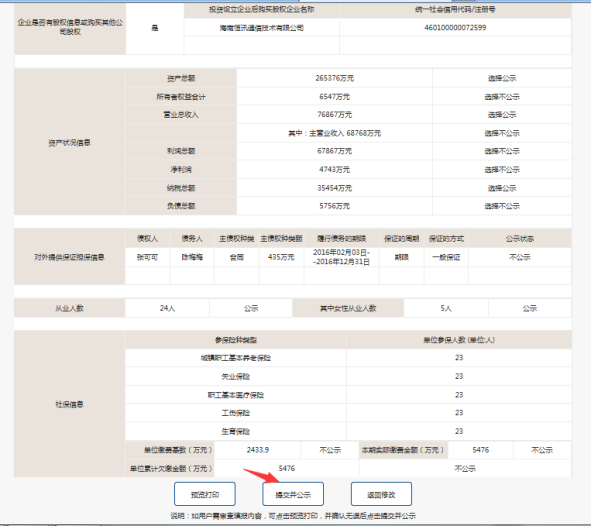Go back via 返回修改 button
592x527 pixels.
(x=381, y=494)
